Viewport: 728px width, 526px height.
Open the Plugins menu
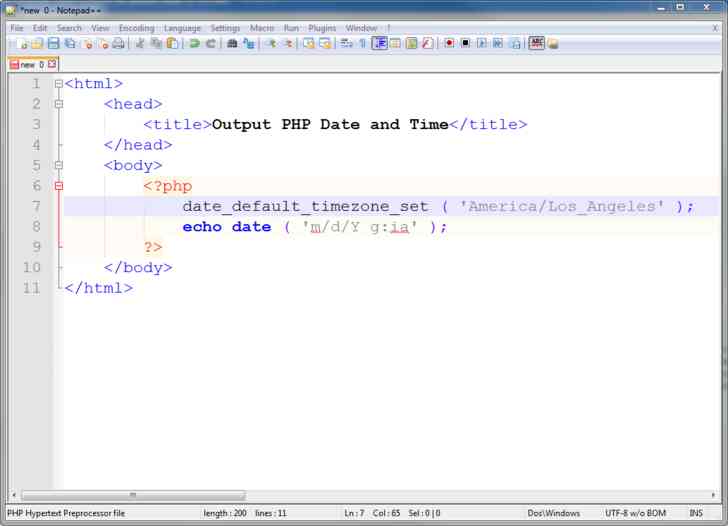322,28
